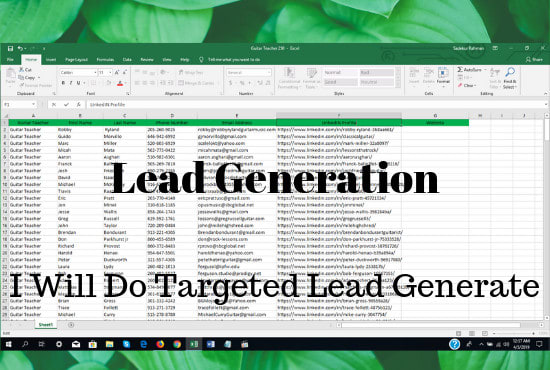
Task: Click the formula bar text
Action: click(107, 105)
